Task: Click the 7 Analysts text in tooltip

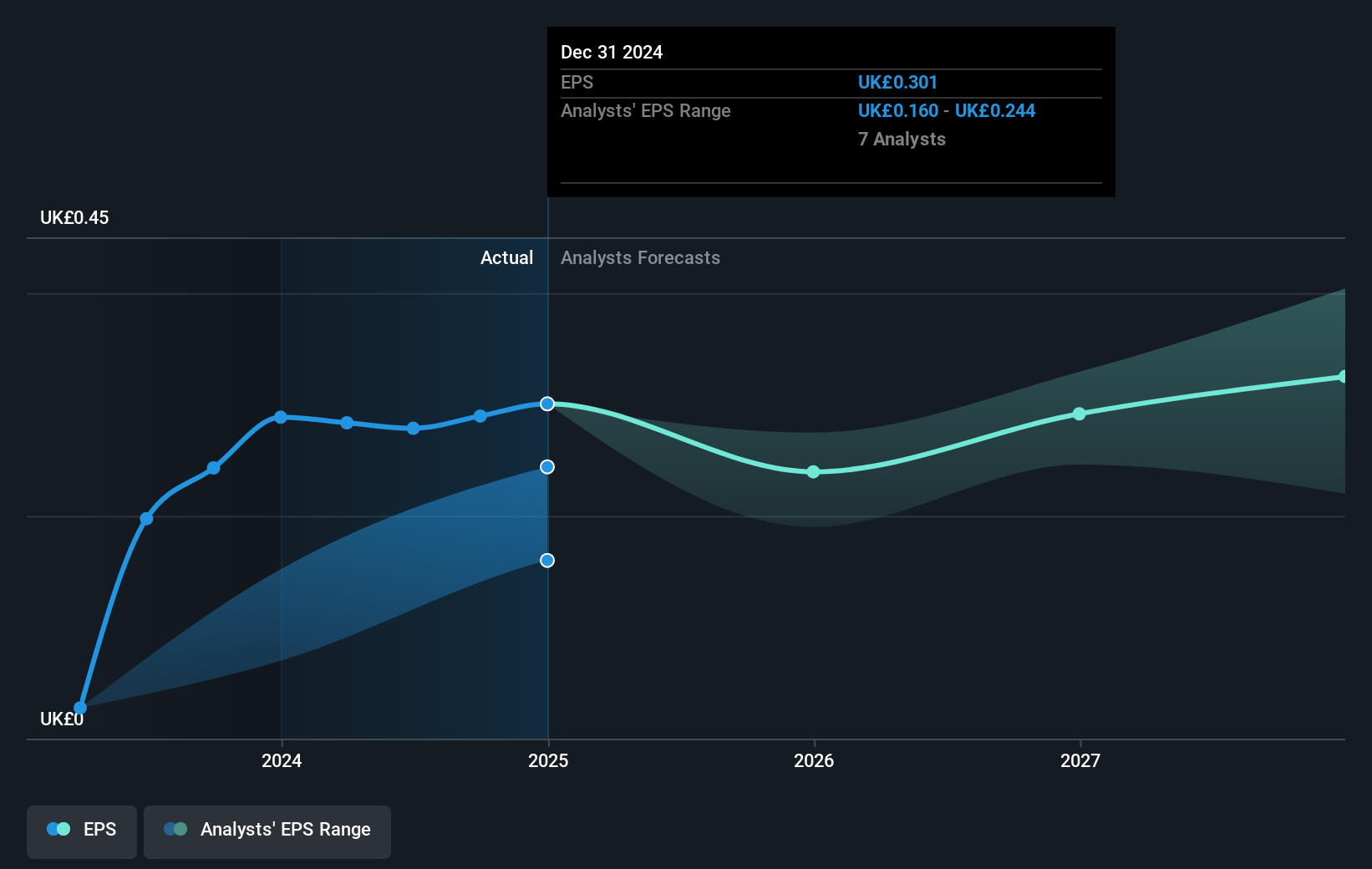Action: 902,140
